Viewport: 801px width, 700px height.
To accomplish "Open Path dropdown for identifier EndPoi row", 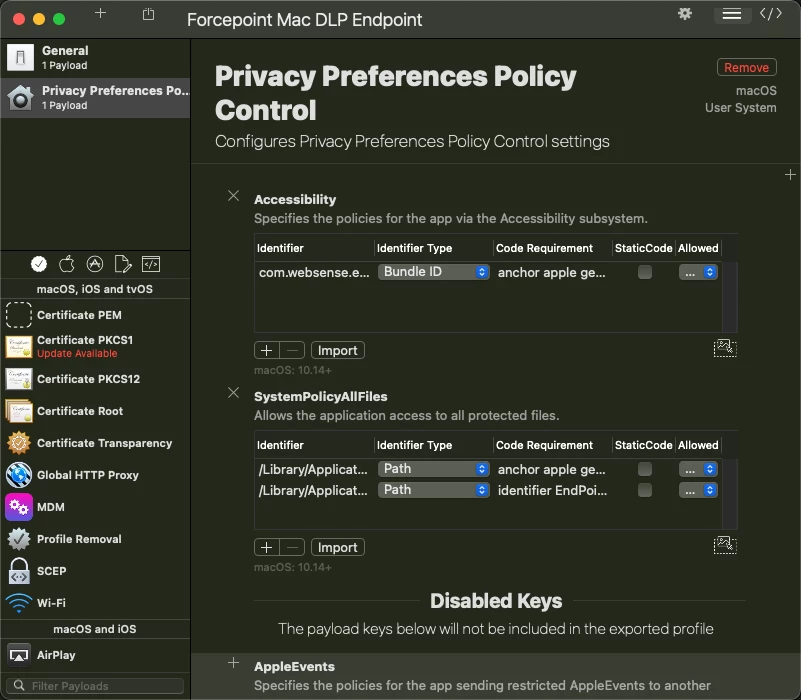I will (433, 490).
